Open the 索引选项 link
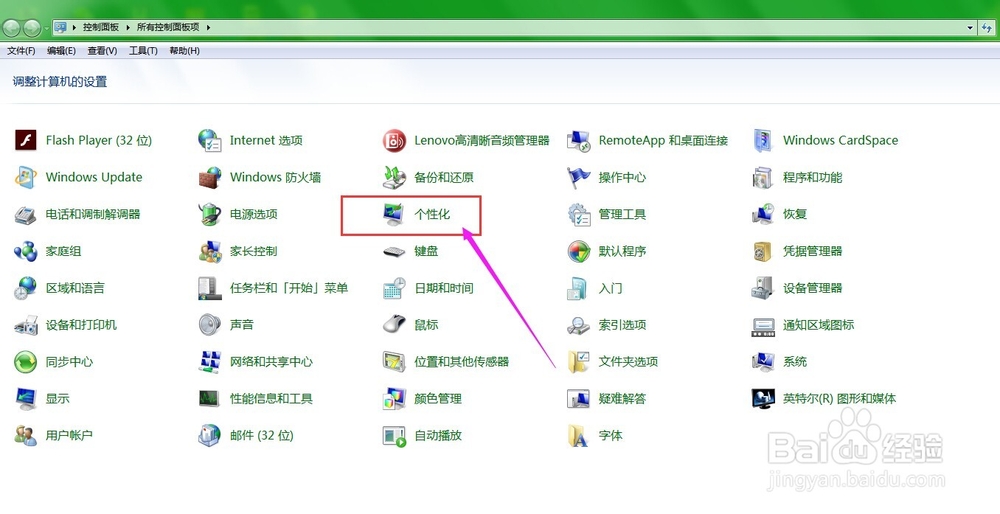 (x=622, y=325)
